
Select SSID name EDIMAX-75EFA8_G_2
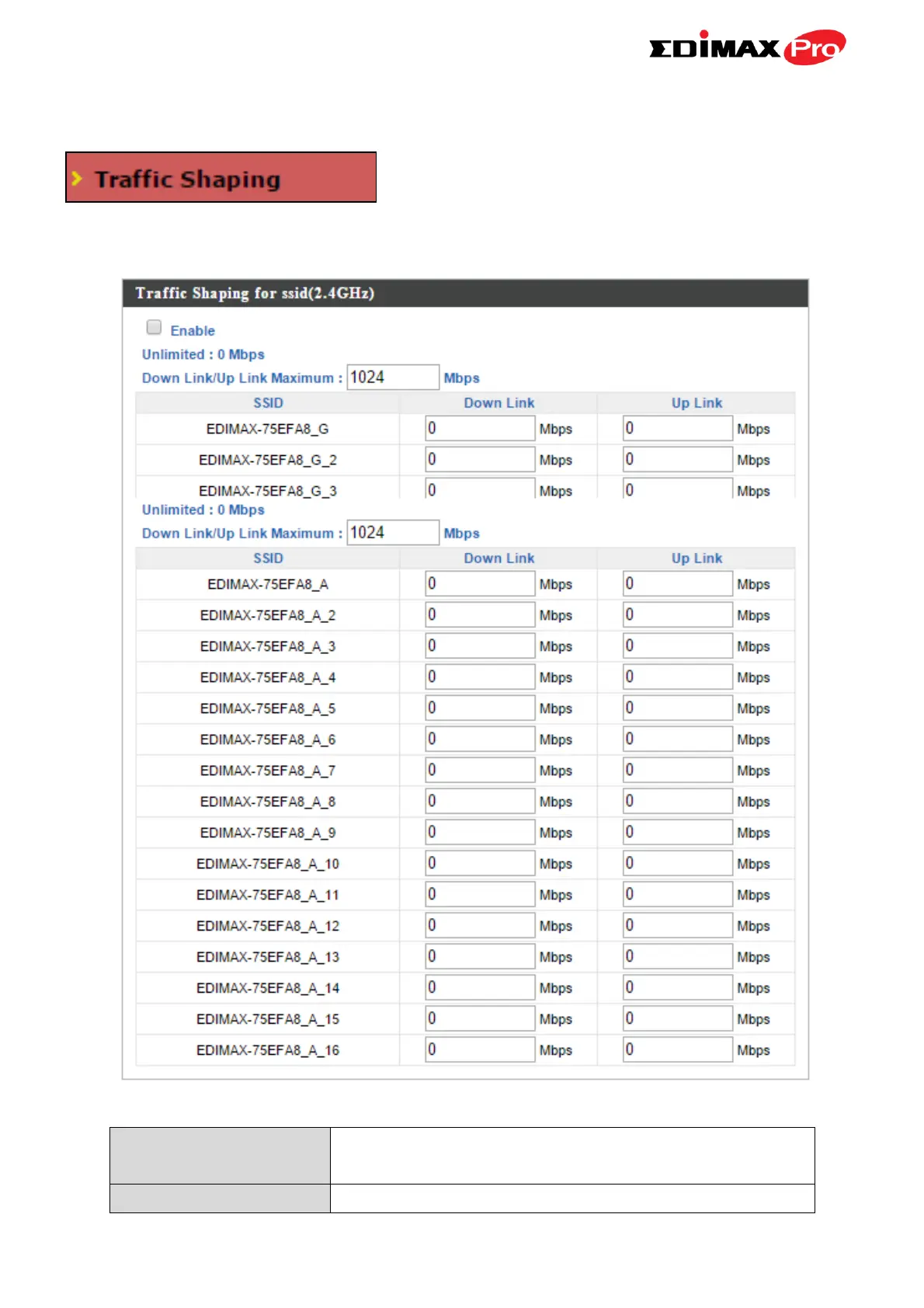click(268, 460)
